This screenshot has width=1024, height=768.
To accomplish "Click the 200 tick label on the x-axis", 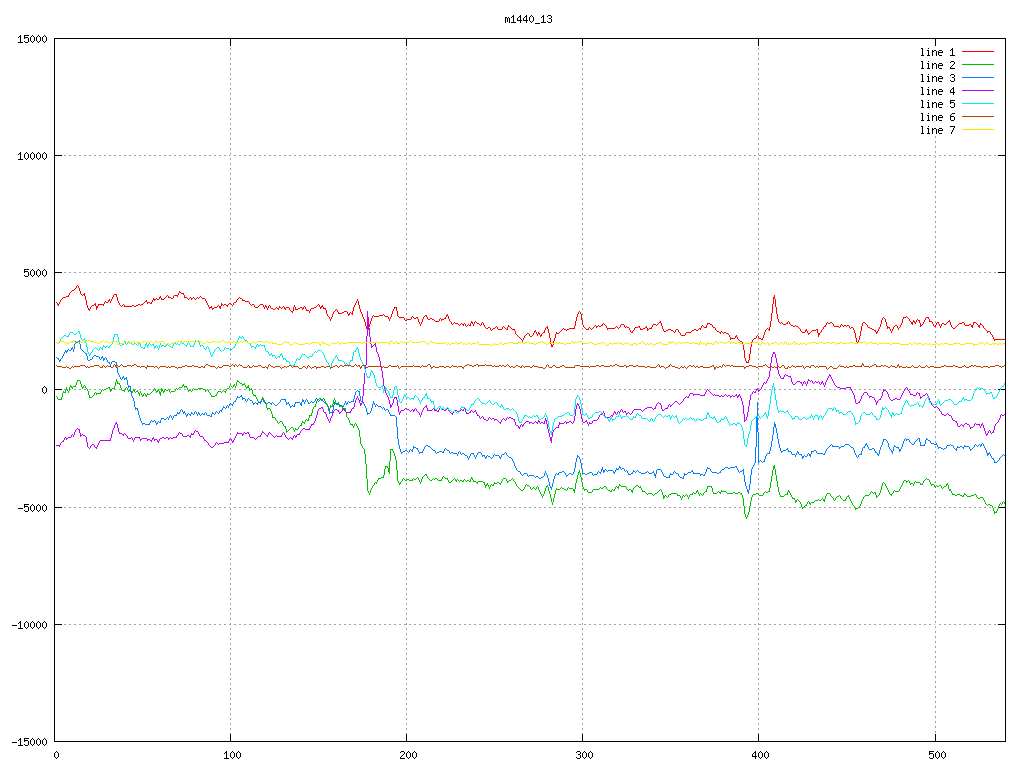I will [406, 756].
